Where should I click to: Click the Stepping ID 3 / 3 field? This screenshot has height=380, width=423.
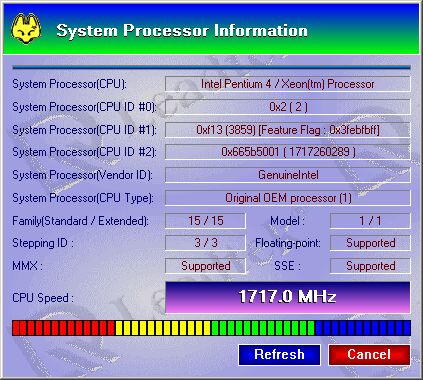(205, 243)
